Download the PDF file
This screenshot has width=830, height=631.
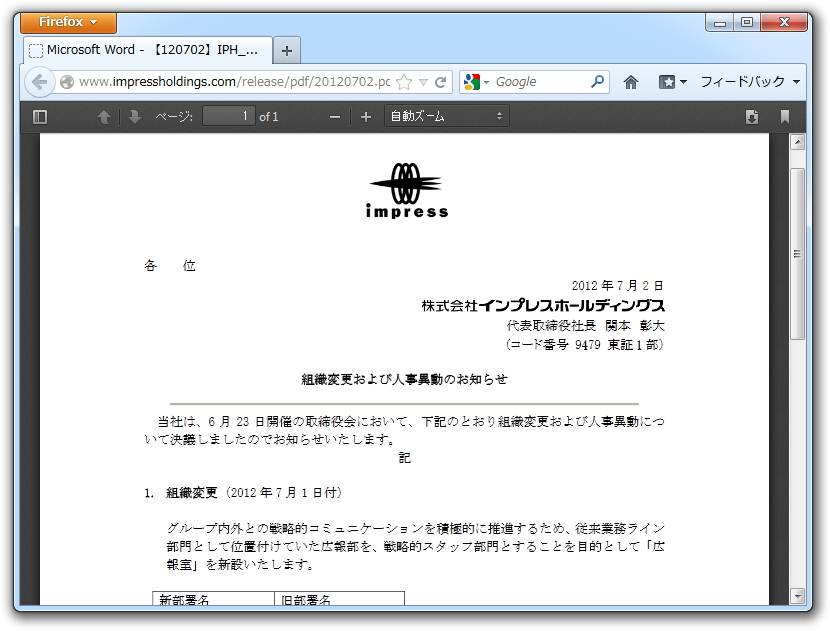tap(752, 116)
